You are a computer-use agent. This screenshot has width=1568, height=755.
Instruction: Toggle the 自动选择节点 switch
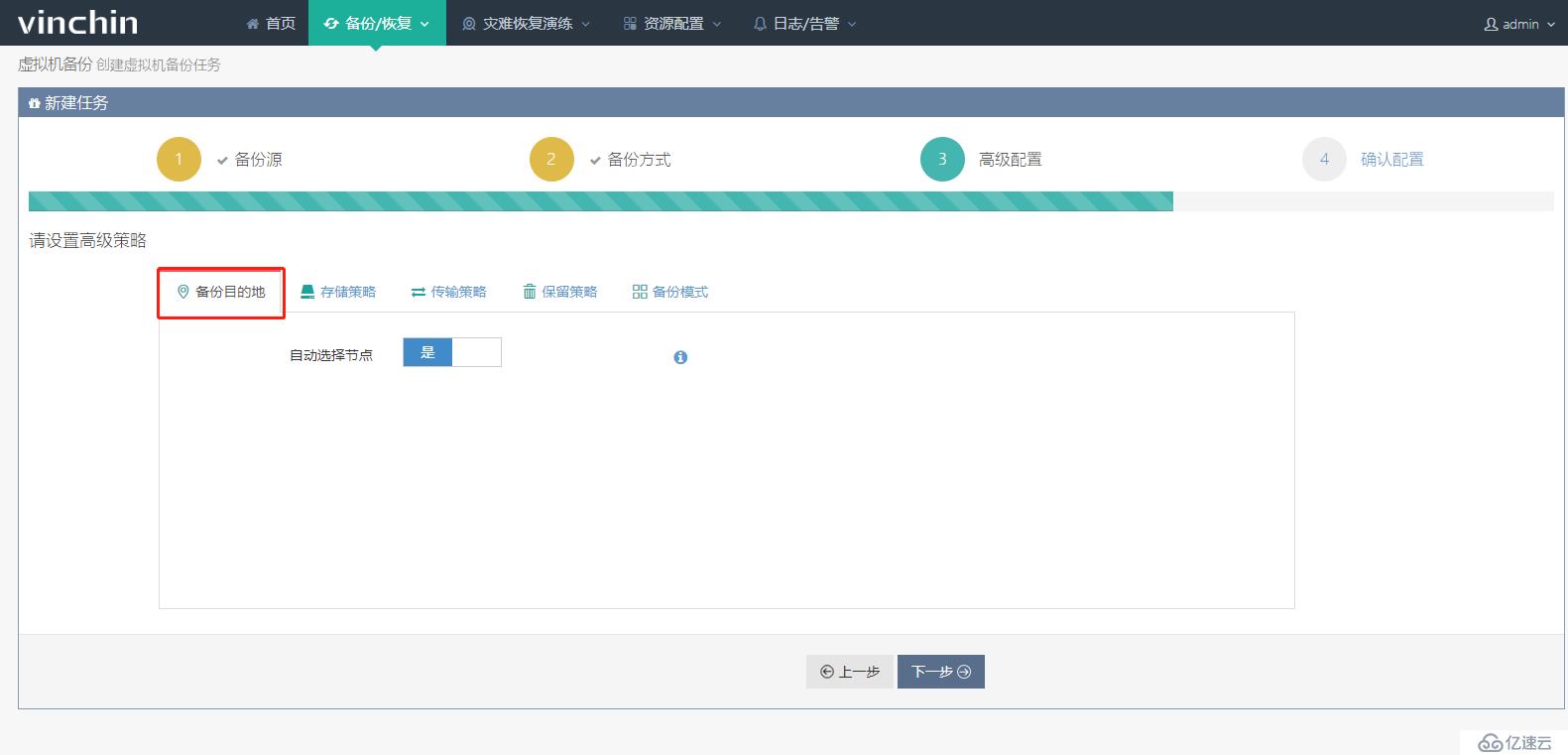452,352
